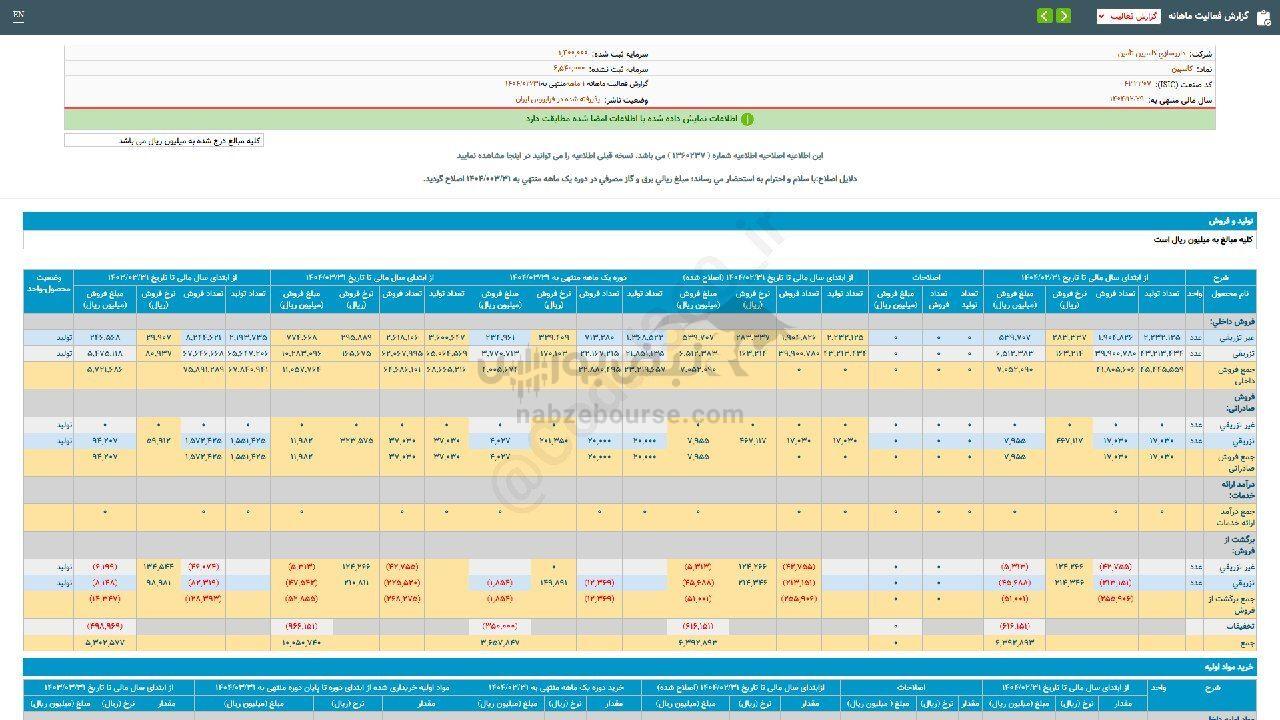Go to next report with right arrow

pos(1063,16)
